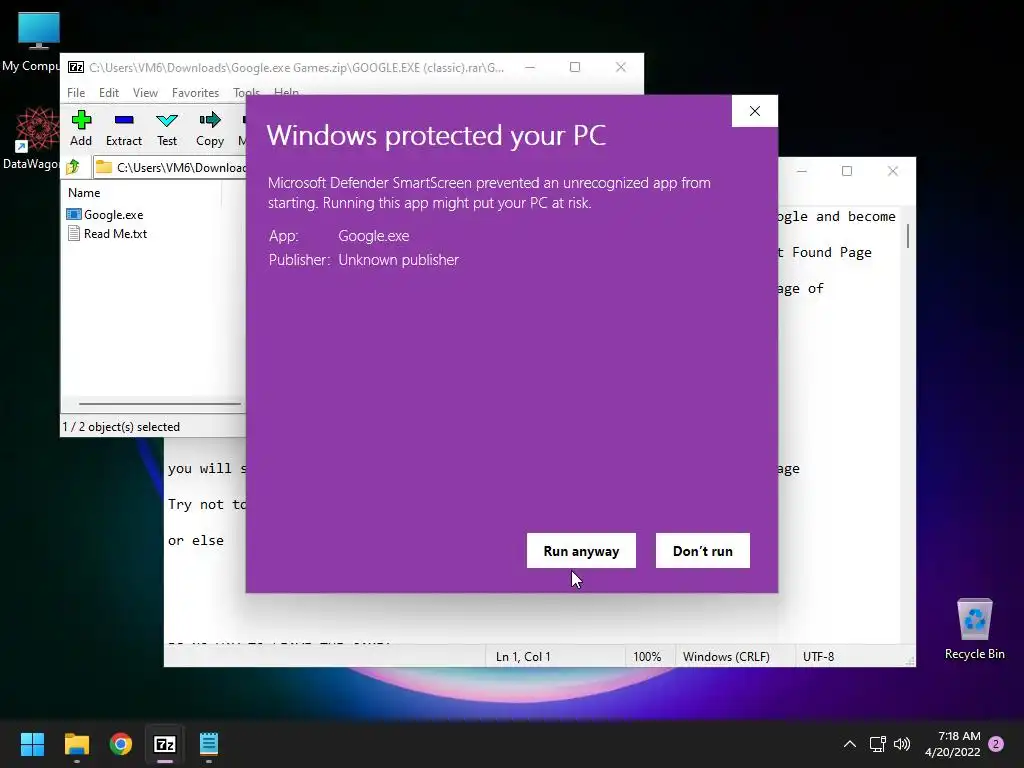Maximize the Notepad window
1024x768 pixels.
[847, 171]
